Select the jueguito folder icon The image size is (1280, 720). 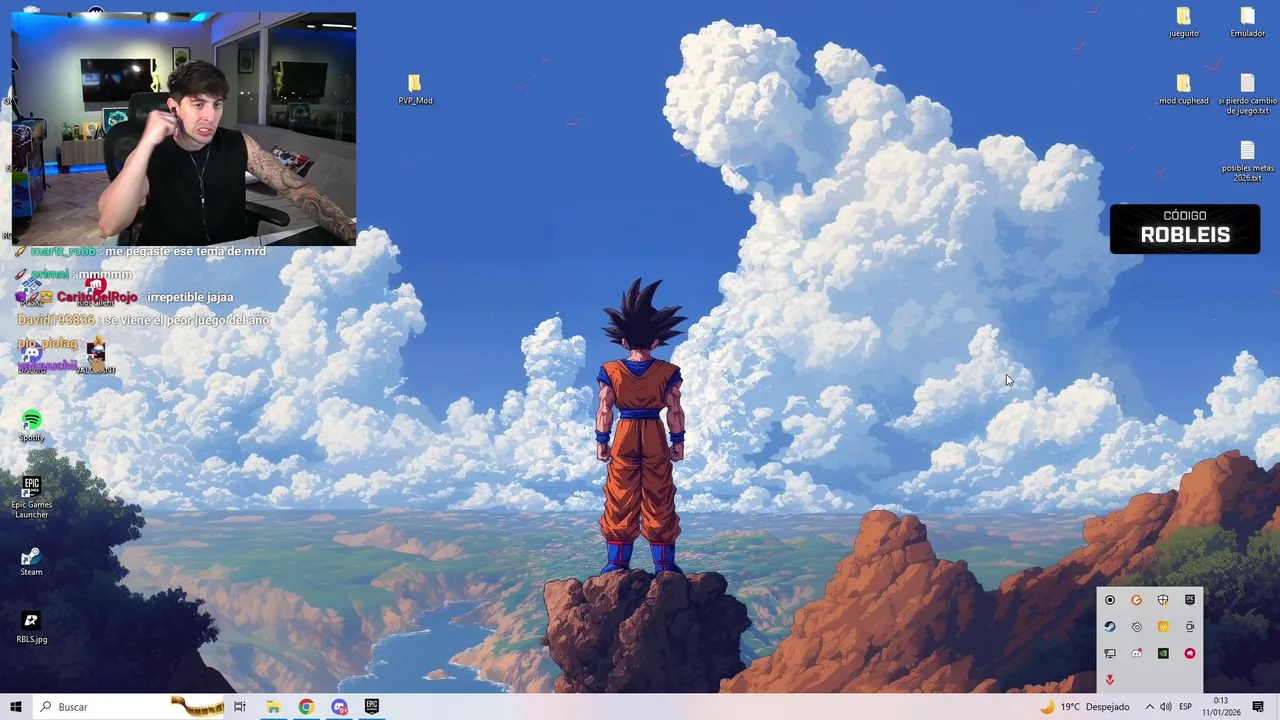[x=1184, y=22]
